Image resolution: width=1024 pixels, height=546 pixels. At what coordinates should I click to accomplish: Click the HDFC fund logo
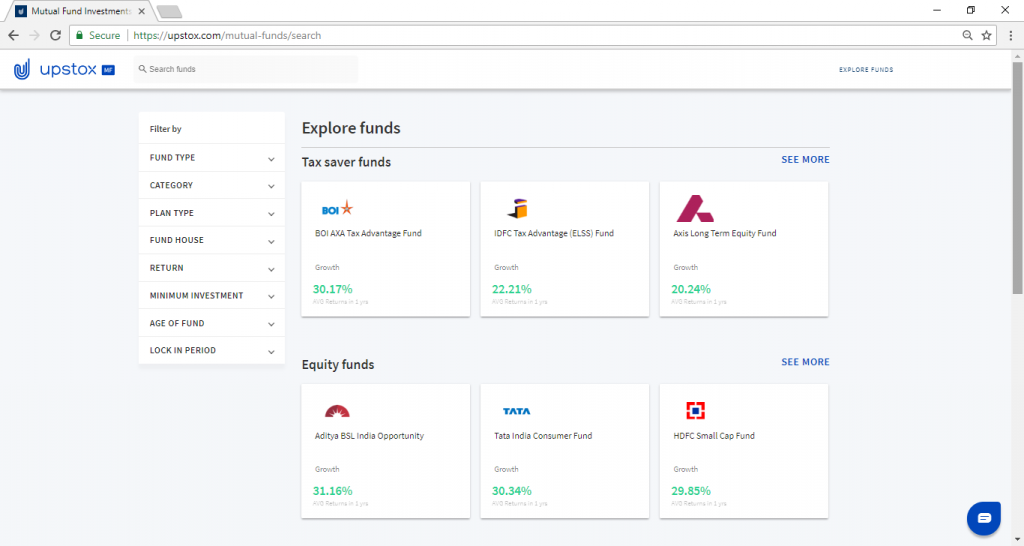[696, 411]
